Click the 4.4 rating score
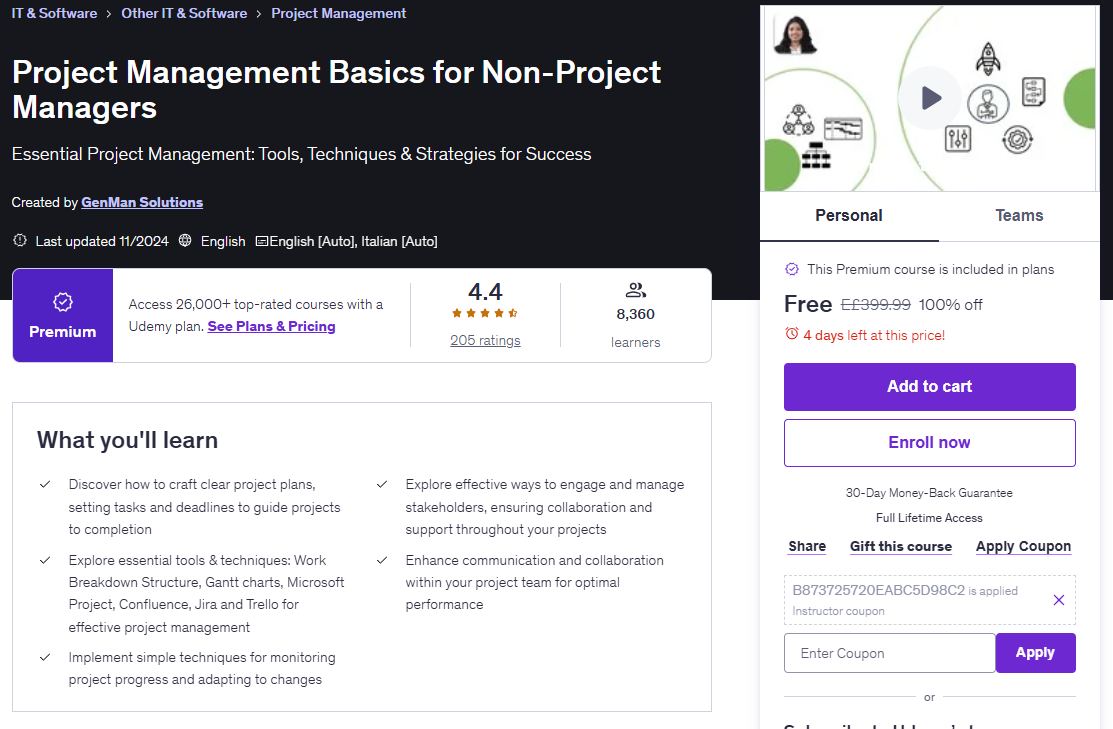Viewport: 1113px width, 729px height. tap(485, 292)
